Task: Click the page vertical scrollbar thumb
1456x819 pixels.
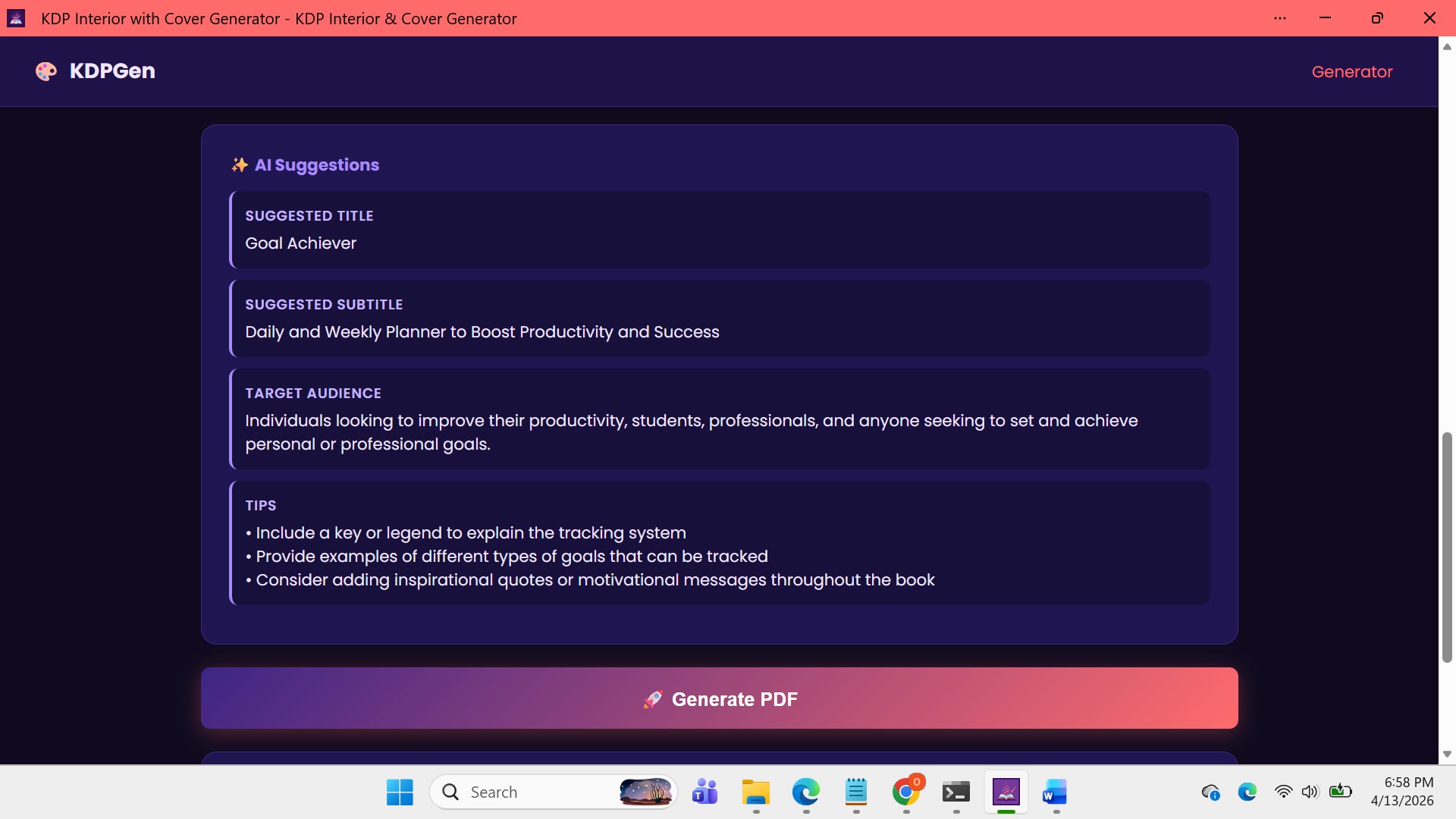Action: 1447,548
